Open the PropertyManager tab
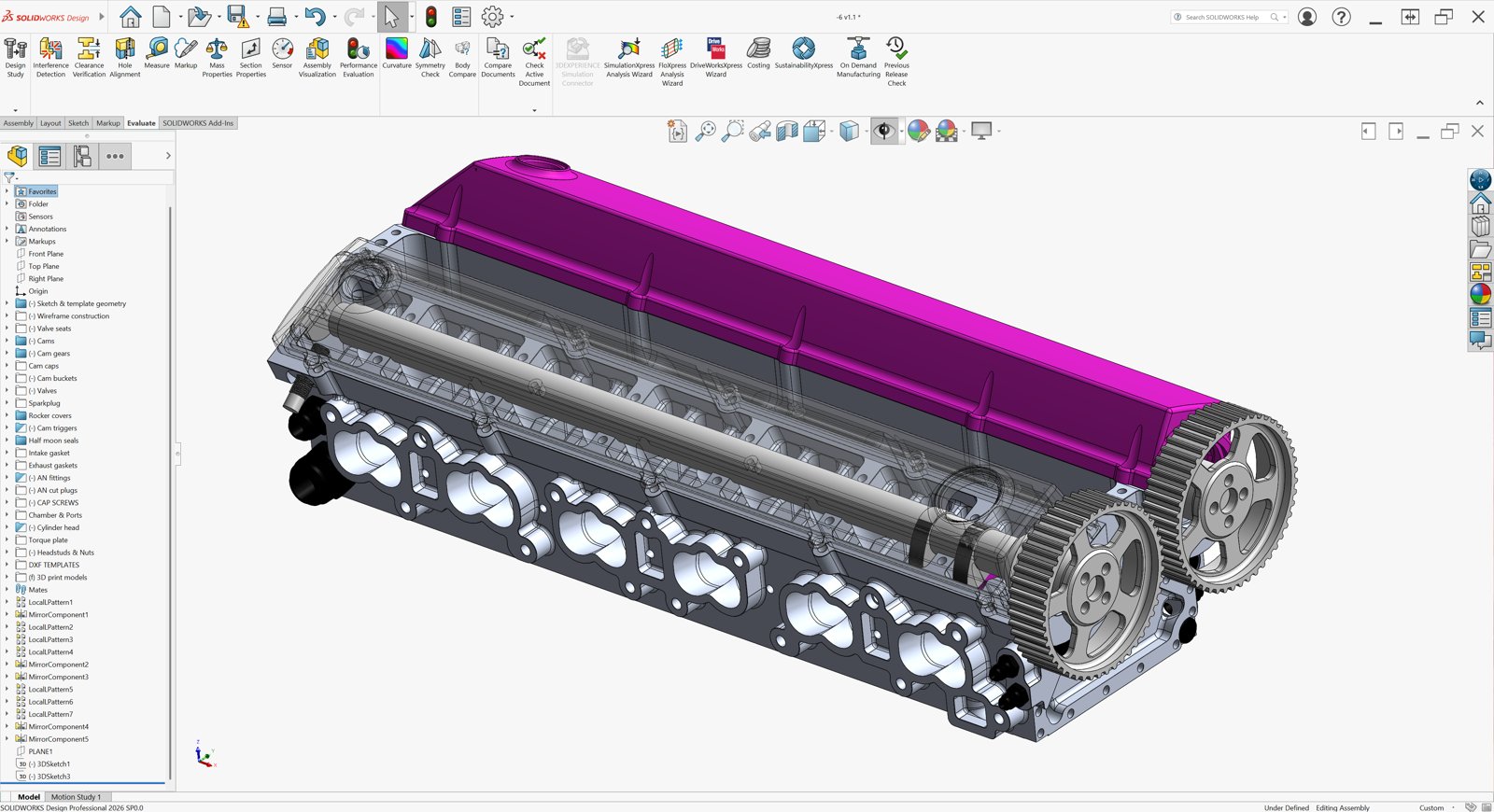The height and width of the screenshot is (812, 1494). pyautogui.click(x=49, y=156)
